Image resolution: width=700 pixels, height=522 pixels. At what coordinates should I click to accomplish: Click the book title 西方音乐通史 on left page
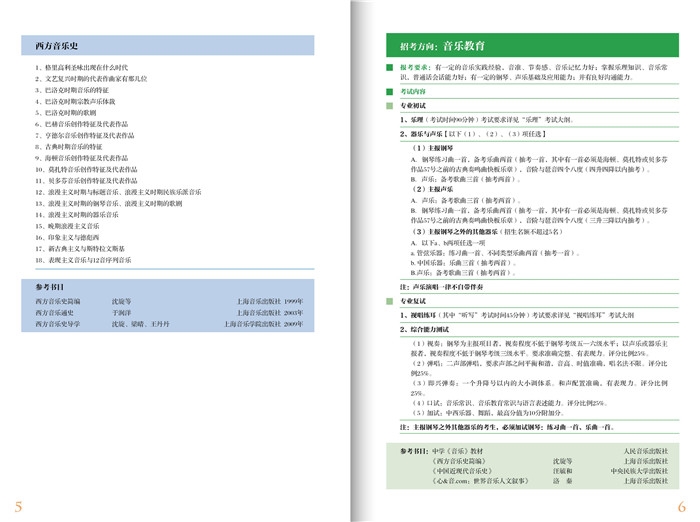[x=56, y=312]
